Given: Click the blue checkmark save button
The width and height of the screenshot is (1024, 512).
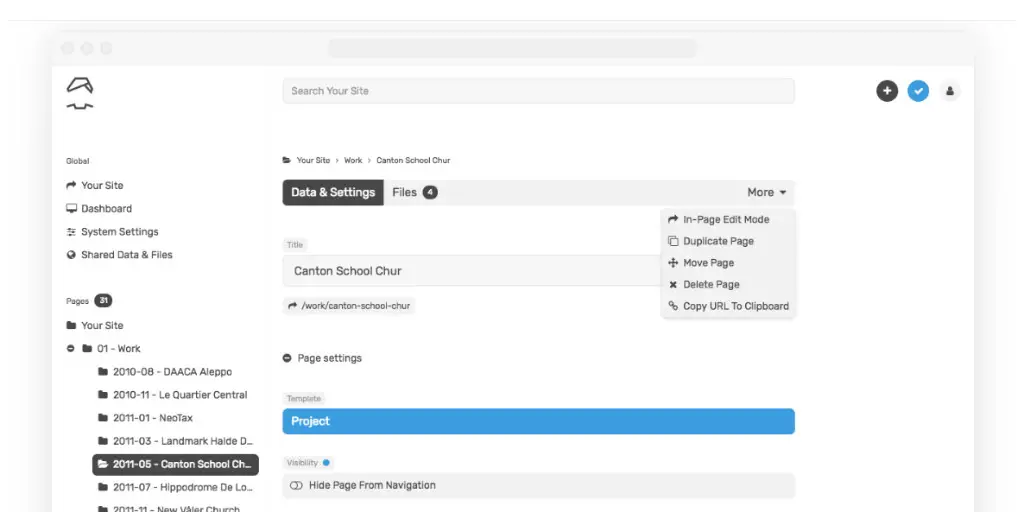Looking at the screenshot, I should 918,91.
